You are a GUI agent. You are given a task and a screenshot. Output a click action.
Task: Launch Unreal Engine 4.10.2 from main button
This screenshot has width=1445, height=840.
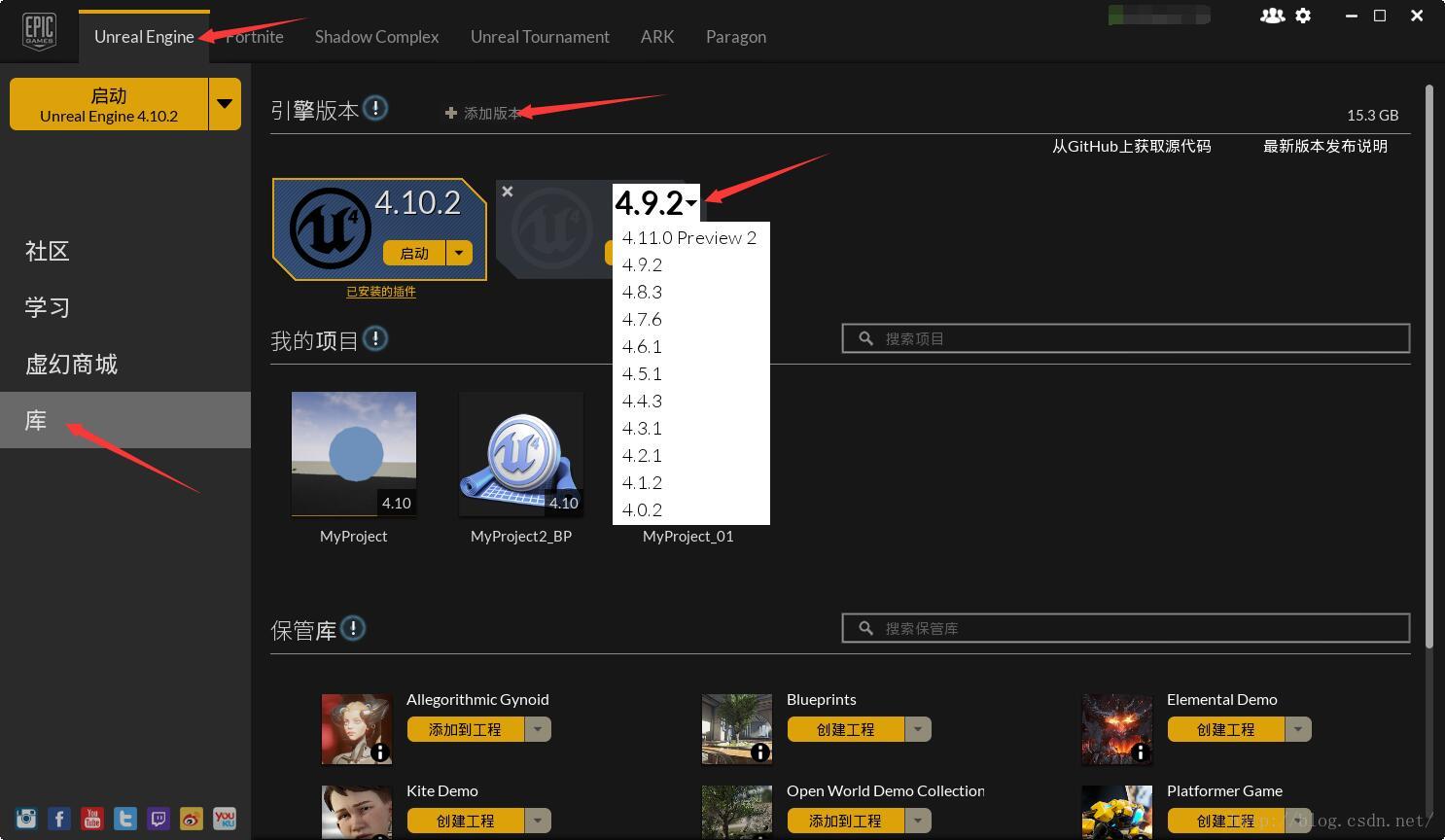(x=109, y=104)
